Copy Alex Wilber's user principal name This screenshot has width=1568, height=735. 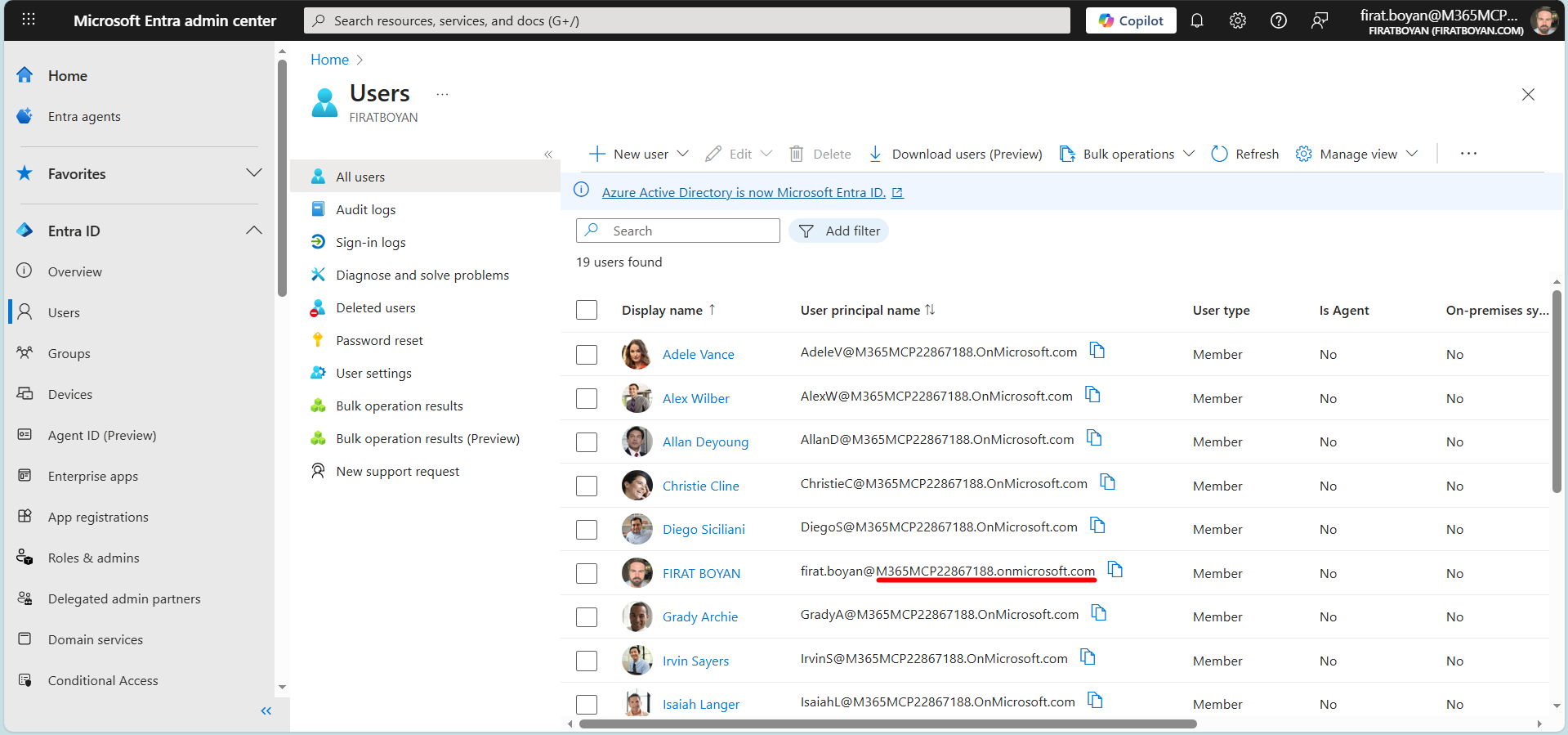tap(1092, 395)
